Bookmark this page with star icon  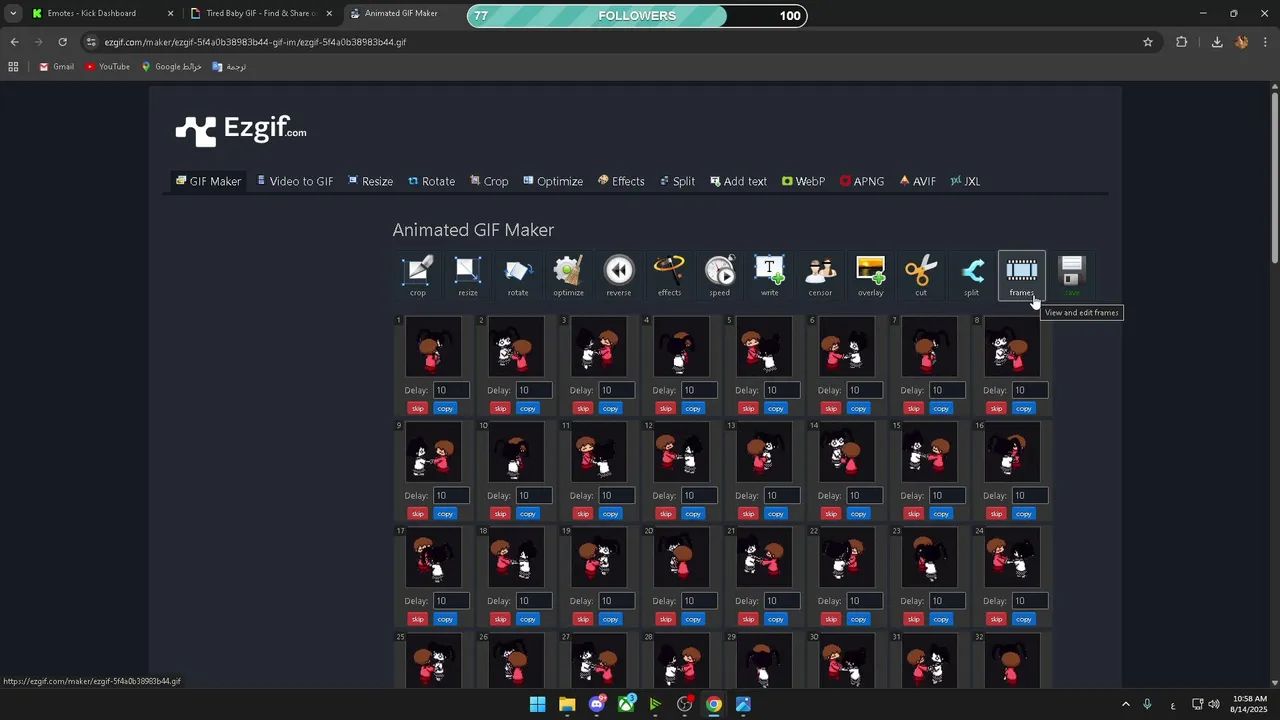(1148, 42)
